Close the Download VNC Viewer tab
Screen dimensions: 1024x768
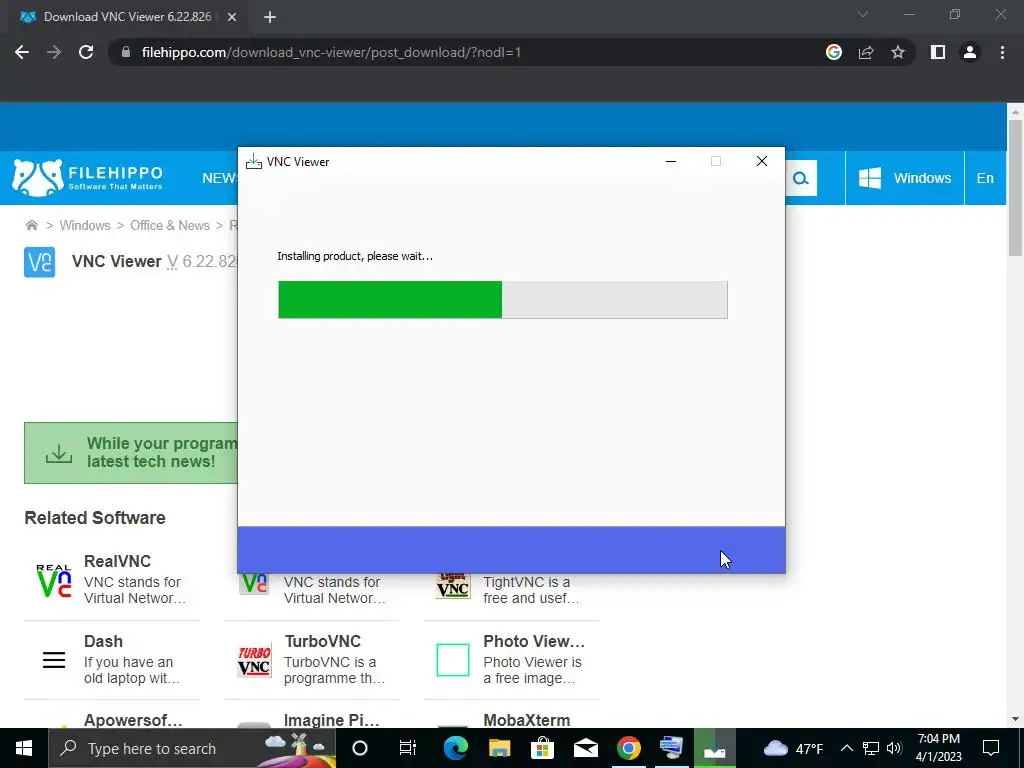pos(232,17)
